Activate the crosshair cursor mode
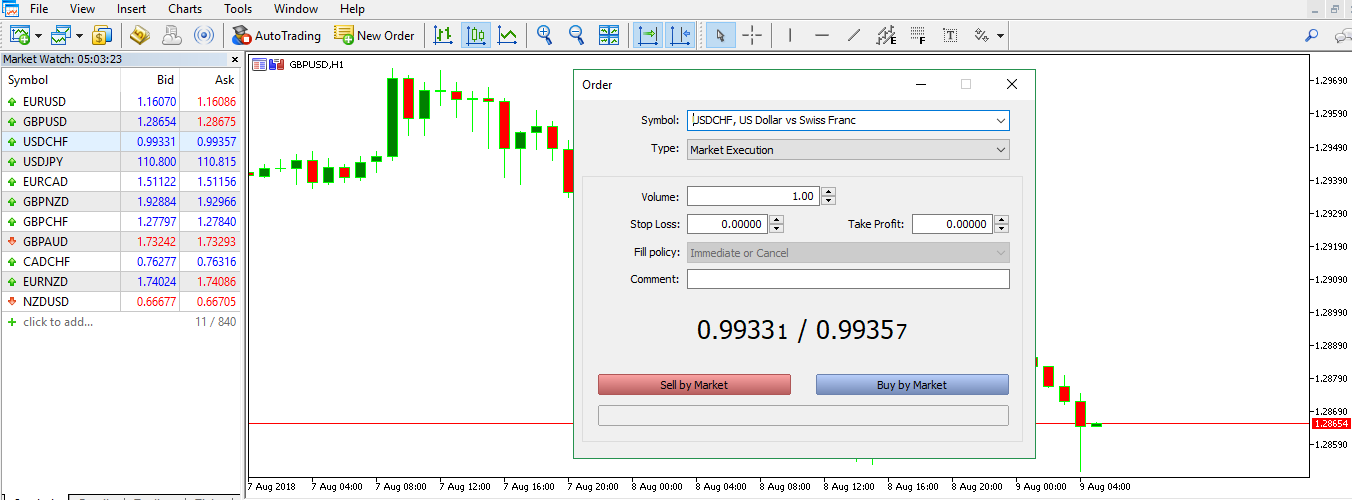The width and height of the screenshot is (1352, 500). (x=753, y=35)
